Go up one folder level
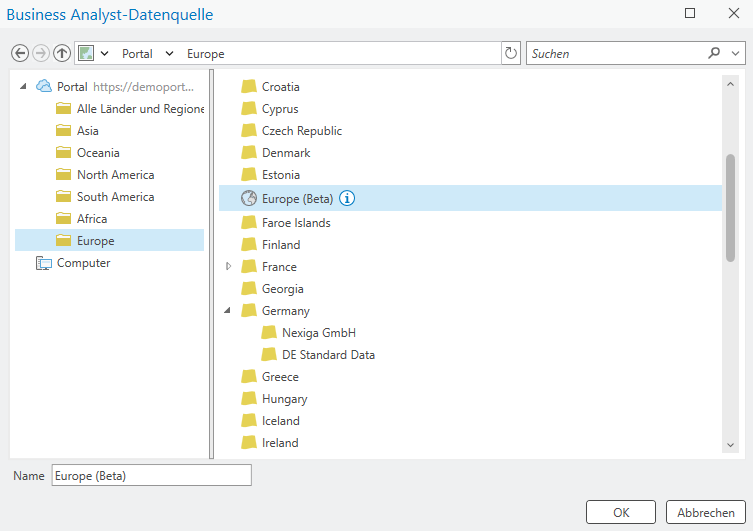This screenshot has height=531, width=753. 62,53
